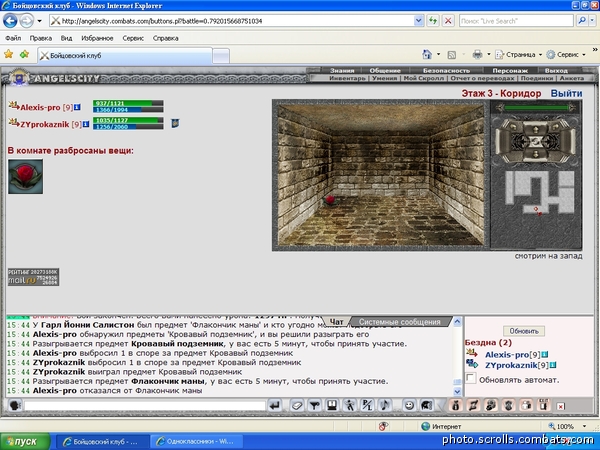The width and height of the screenshot is (600, 450).
Task: Open the Мой Скролл submenu link
Action: pos(424,78)
